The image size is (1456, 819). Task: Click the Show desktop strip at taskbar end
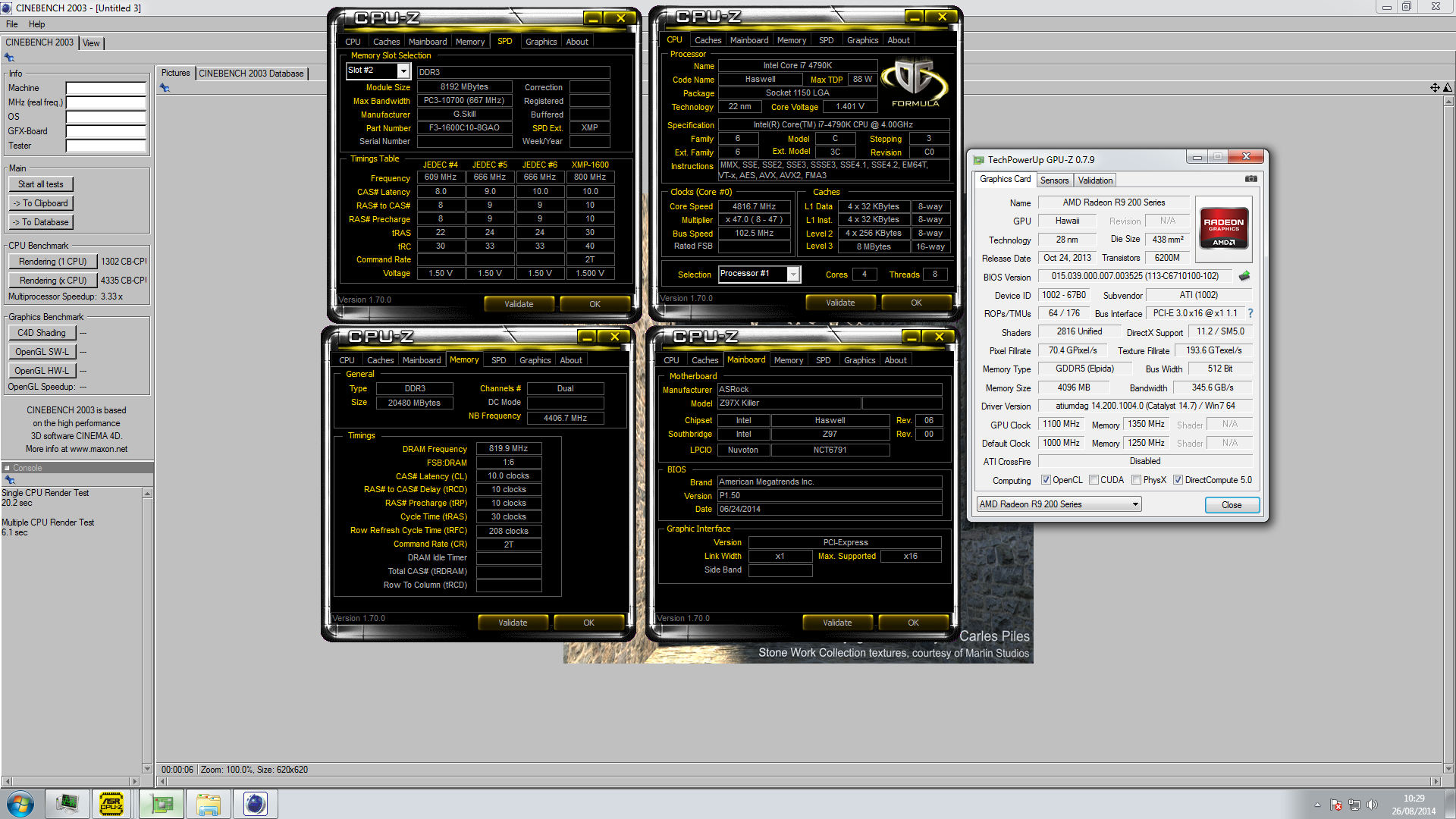tap(1450, 804)
